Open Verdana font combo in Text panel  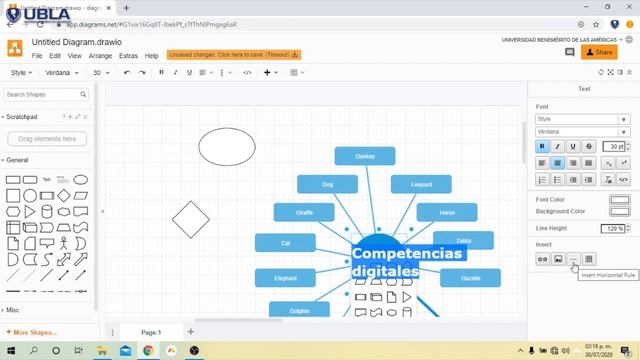(582, 132)
